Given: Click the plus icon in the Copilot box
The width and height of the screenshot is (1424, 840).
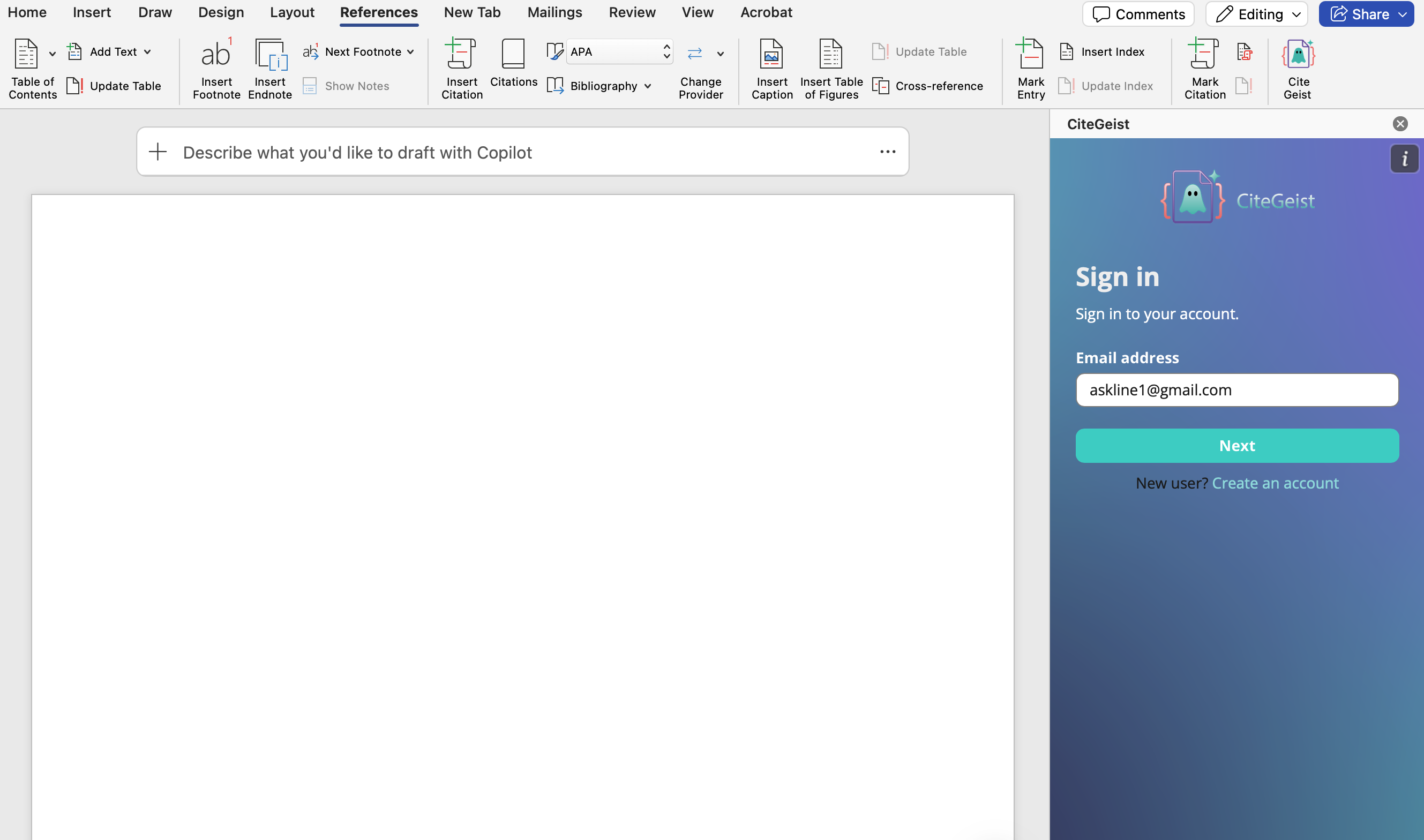Looking at the screenshot, I should coord(158,152).
